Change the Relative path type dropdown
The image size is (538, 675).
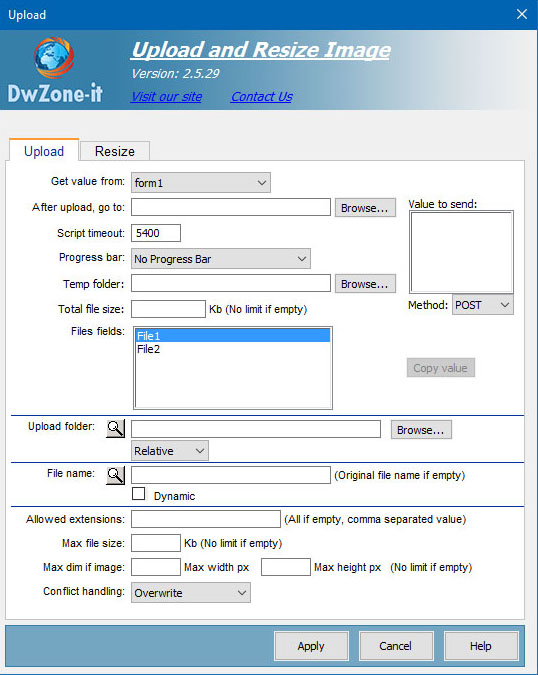click(x=170, y=451)
